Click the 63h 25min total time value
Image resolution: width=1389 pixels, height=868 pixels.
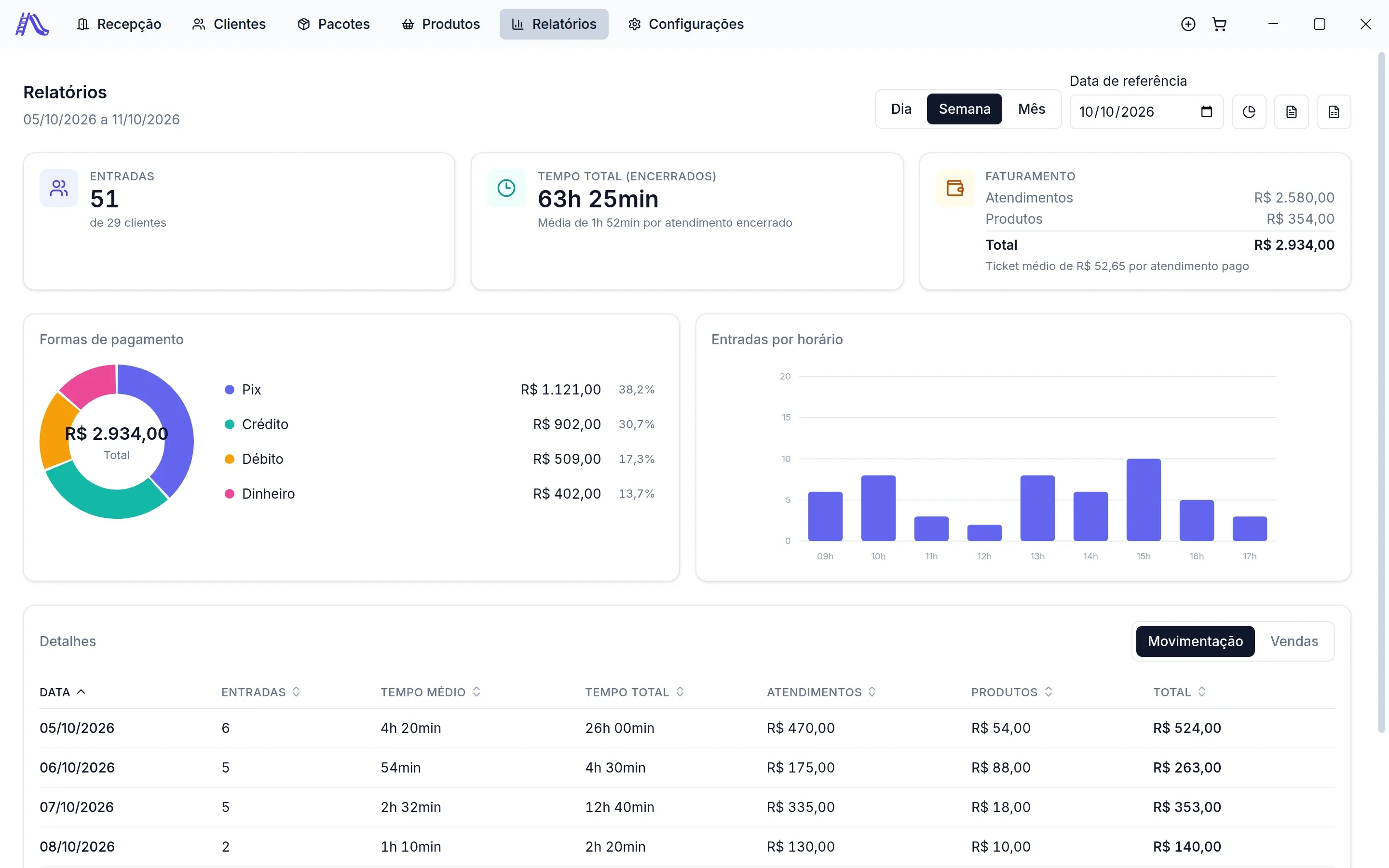(x=598, y=199)
